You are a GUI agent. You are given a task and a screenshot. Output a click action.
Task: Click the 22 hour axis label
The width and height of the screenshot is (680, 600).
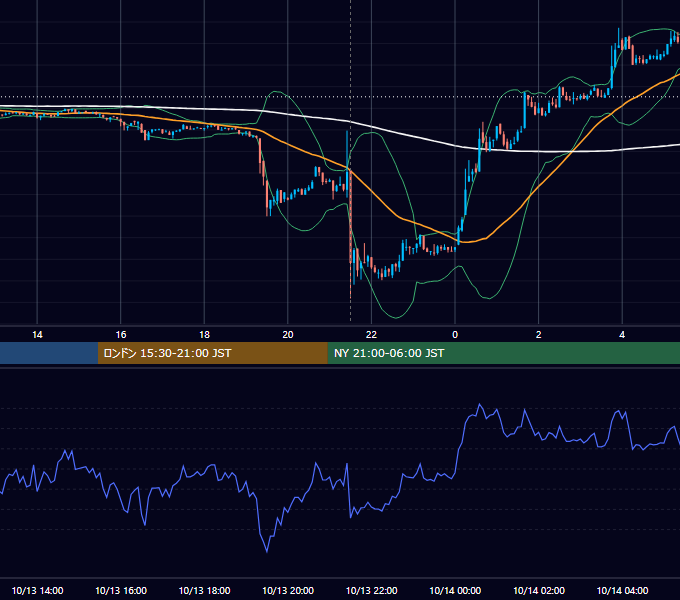371,335
